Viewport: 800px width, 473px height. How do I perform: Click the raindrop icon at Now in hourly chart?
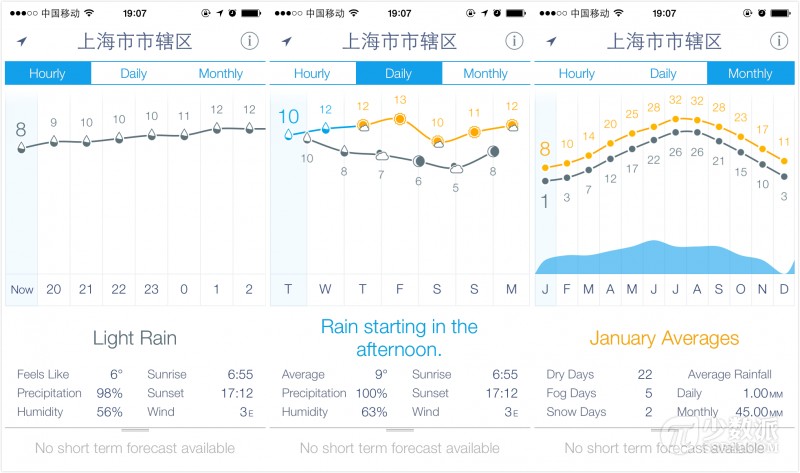click(x=21, y=148)
